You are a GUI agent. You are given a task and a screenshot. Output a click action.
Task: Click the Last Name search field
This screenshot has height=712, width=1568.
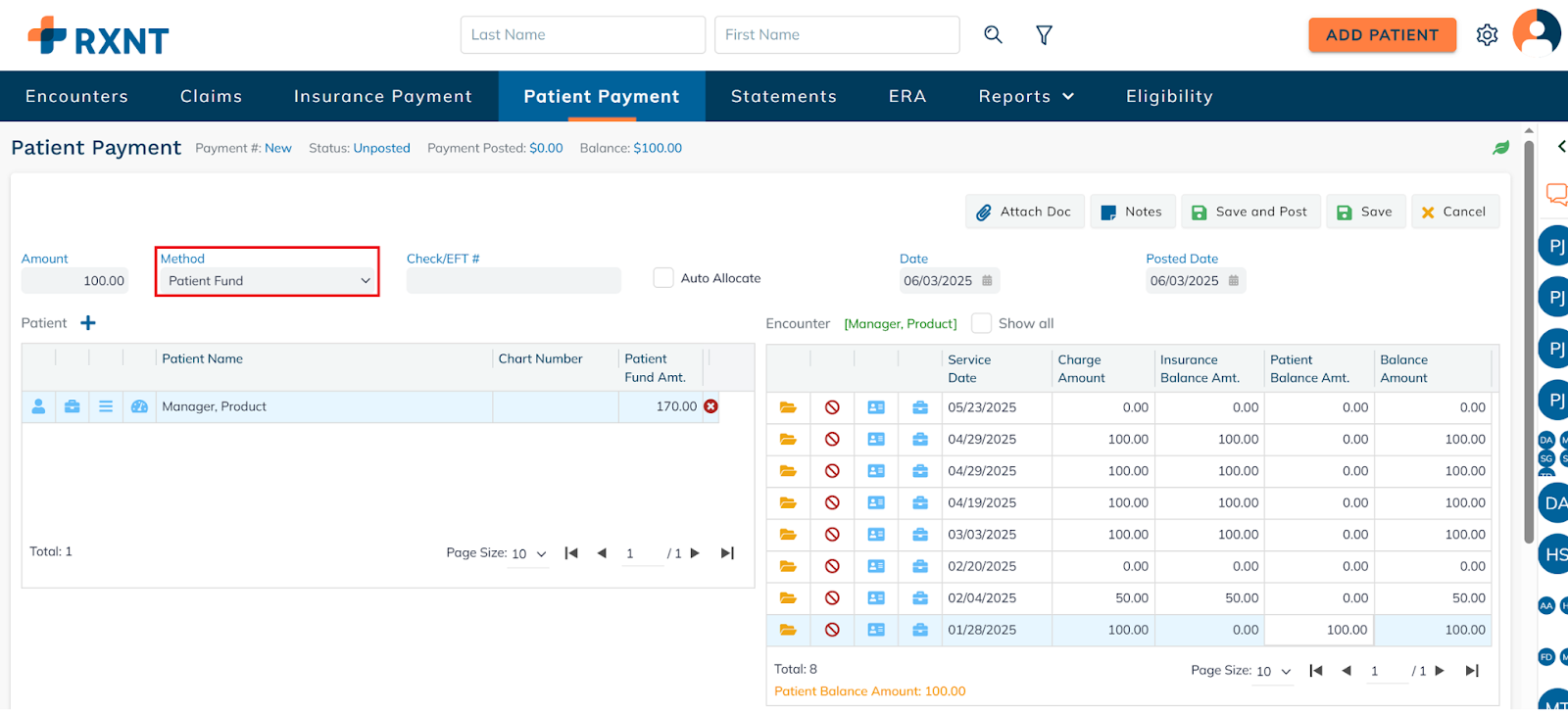[x=582, y=35]
